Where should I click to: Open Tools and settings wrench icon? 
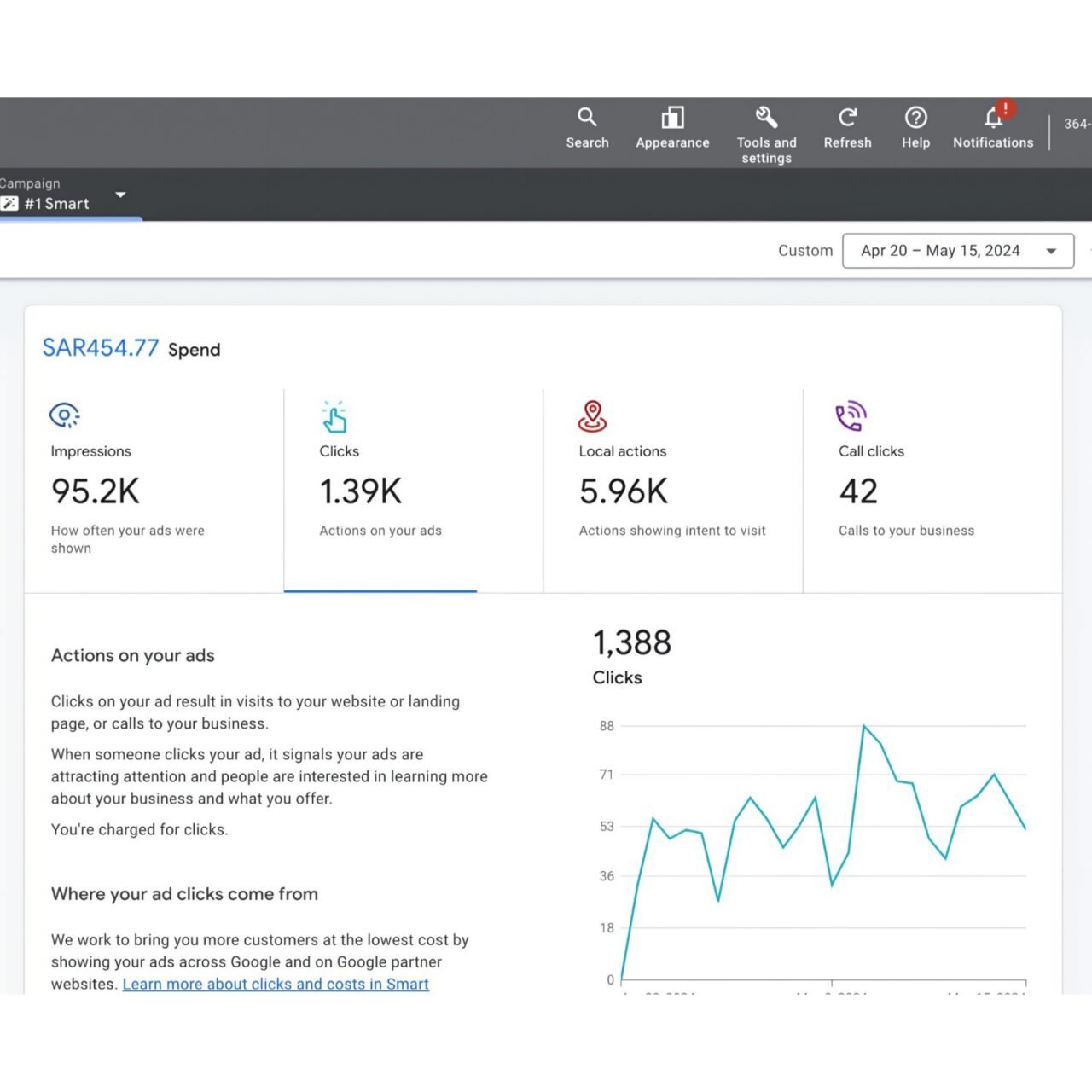coord(766,117)
